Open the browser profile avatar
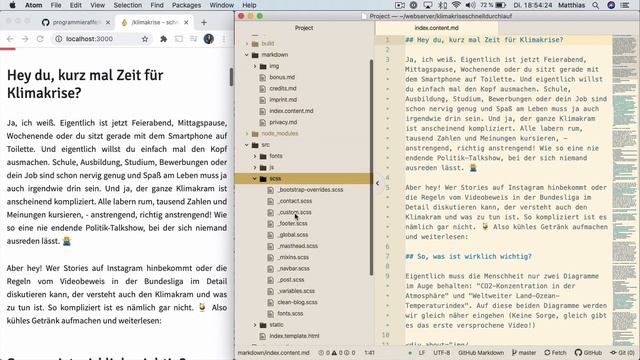This screenshot has width=640, height=360. click(x=209, y=39)
